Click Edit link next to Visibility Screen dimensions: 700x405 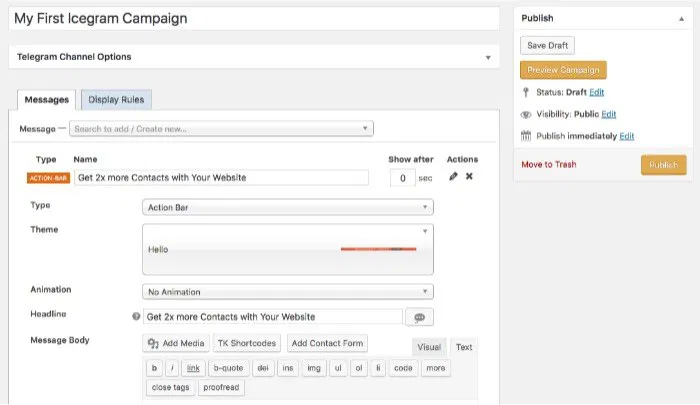point(609,114)
